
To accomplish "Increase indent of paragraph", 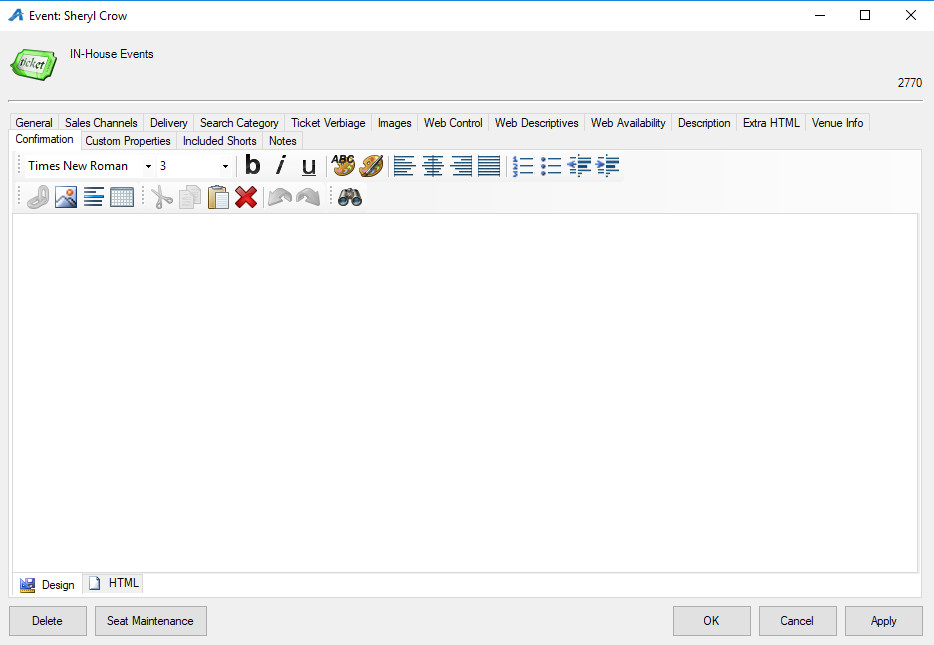I will (608, 166).
